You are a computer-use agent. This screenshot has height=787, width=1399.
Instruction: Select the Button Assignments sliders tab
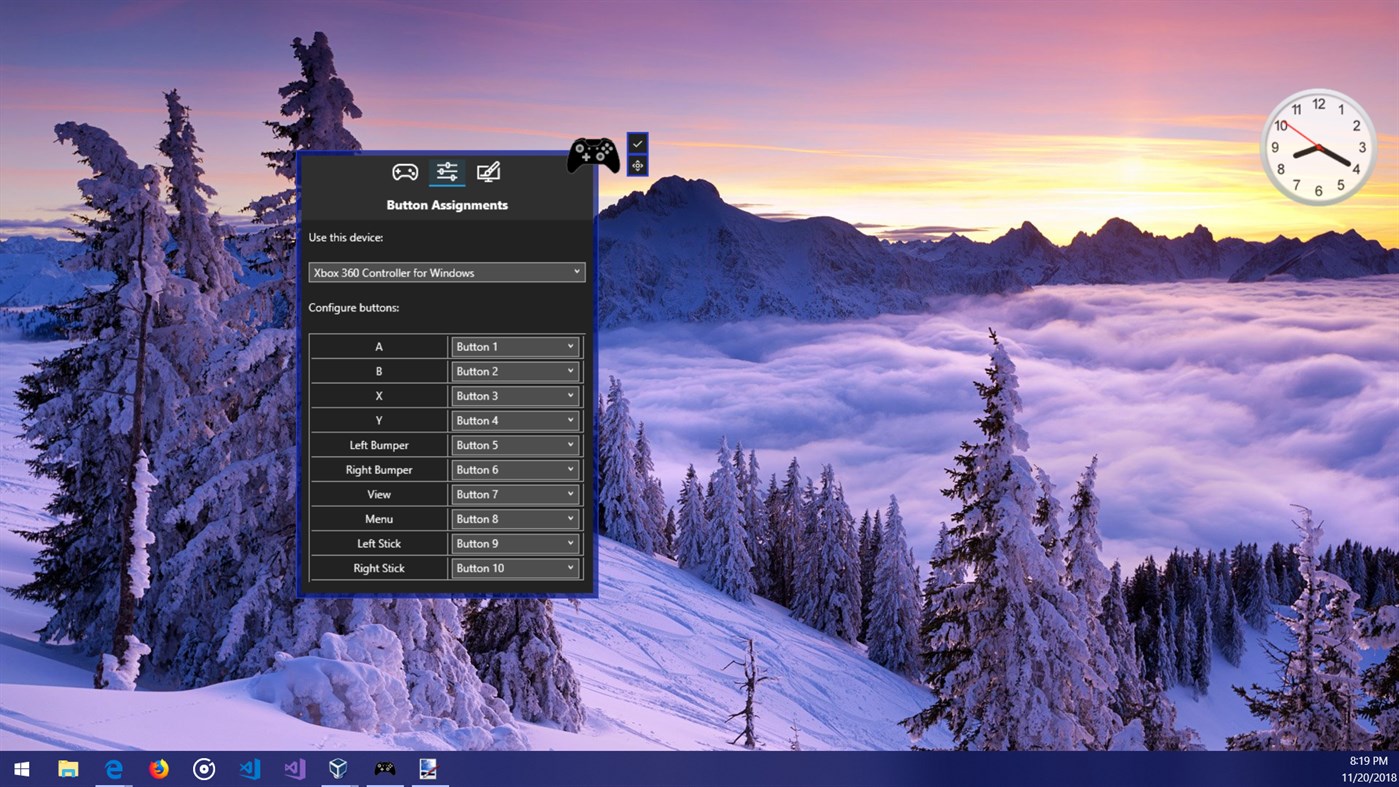pyautogui.click(x=447, y=172)
